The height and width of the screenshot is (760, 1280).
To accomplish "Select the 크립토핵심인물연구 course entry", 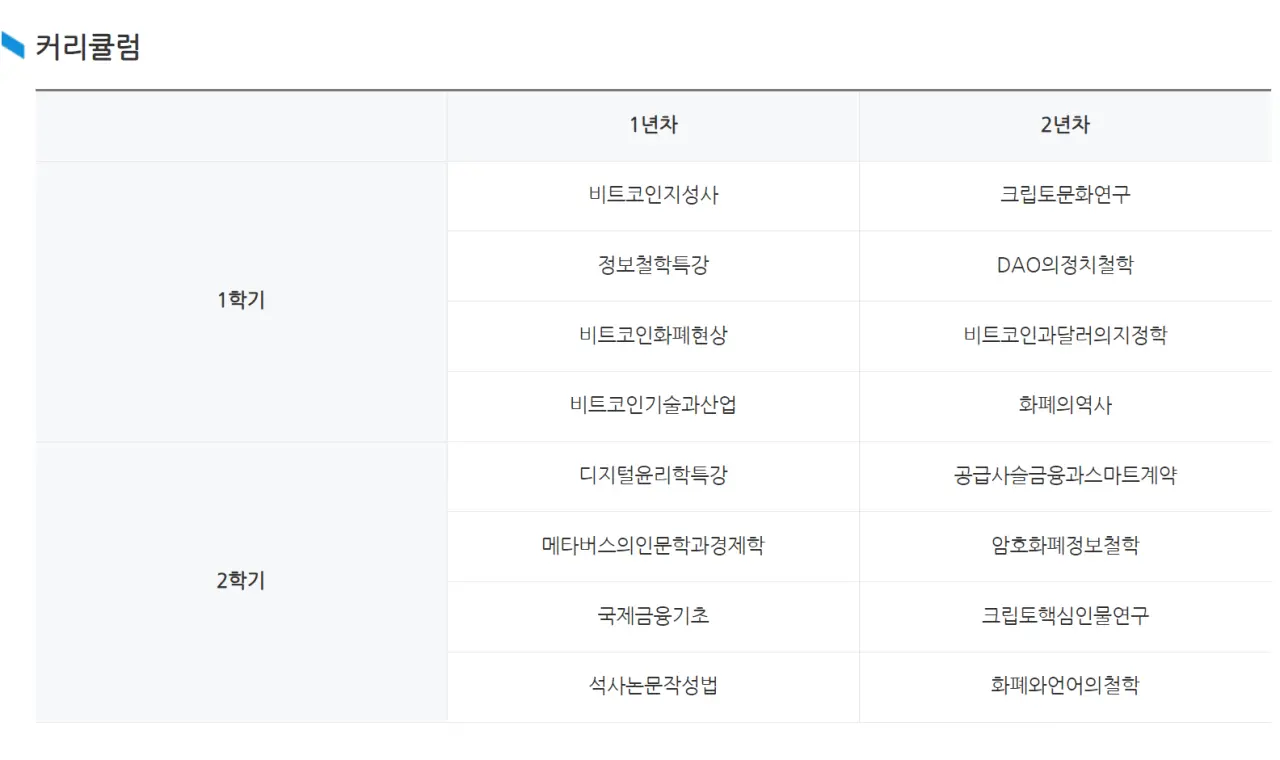I will 1065,615.
